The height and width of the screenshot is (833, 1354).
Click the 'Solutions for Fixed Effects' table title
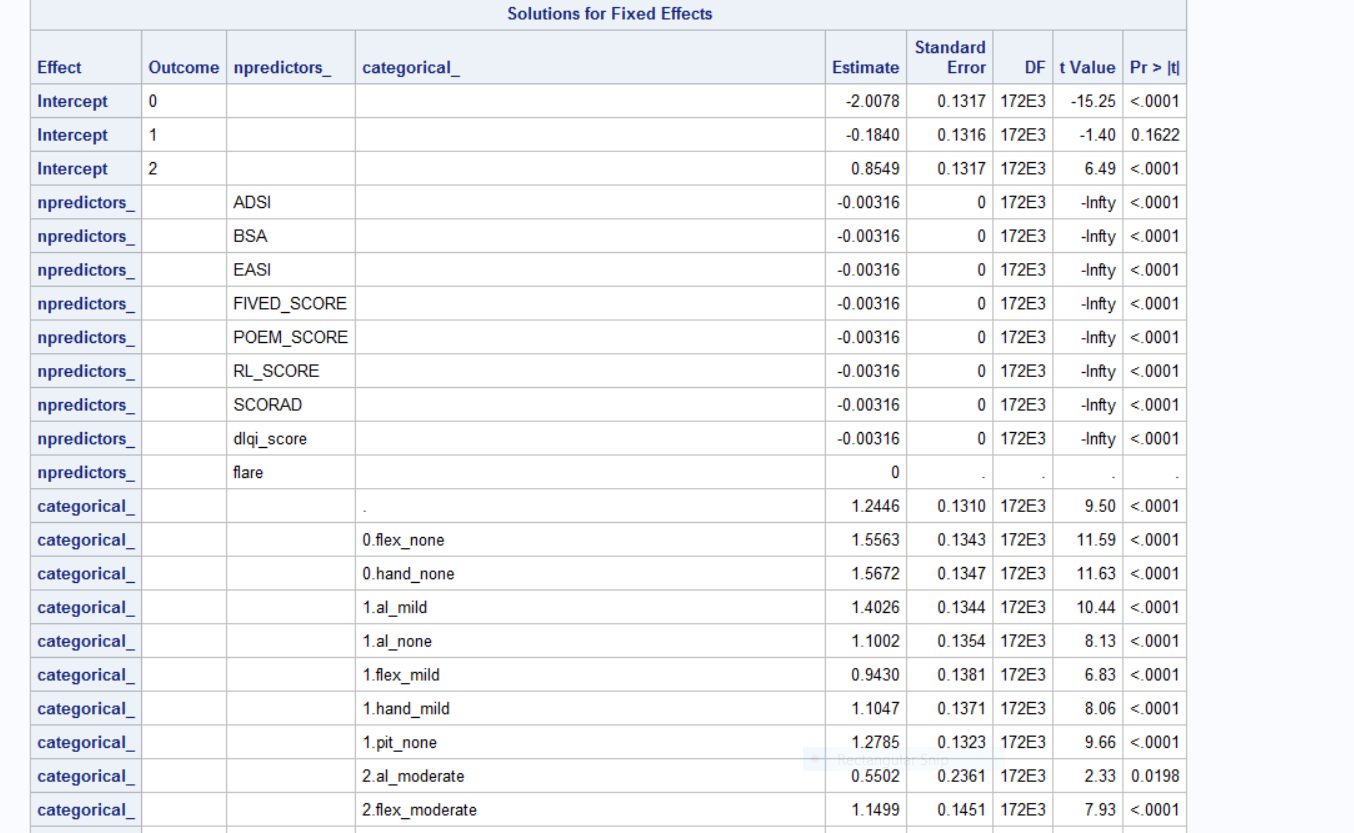[609, 14]
